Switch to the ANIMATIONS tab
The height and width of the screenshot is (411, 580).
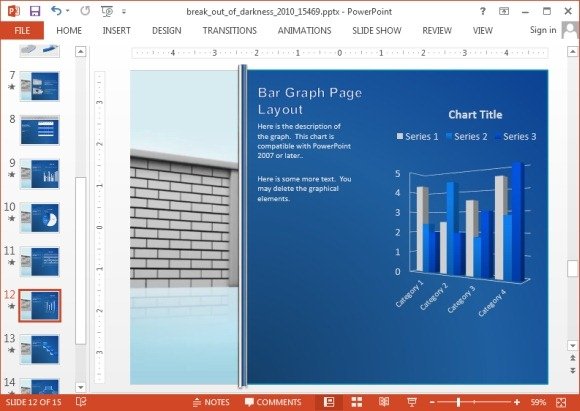point(304,31)
